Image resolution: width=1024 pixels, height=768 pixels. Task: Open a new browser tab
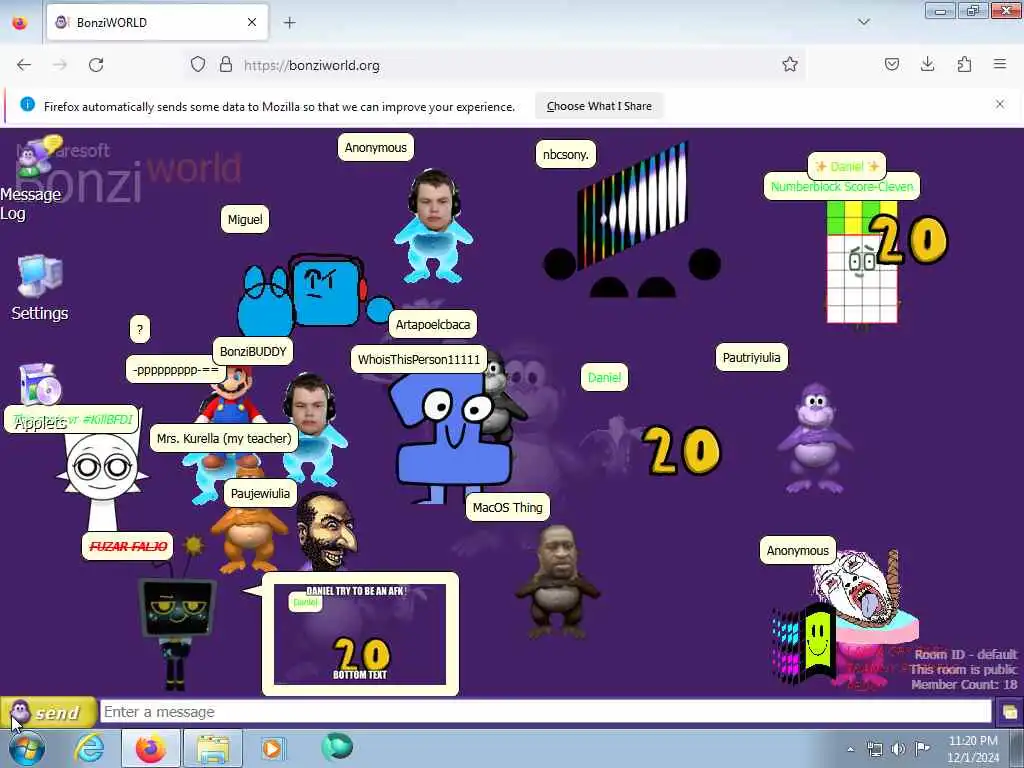289,23
